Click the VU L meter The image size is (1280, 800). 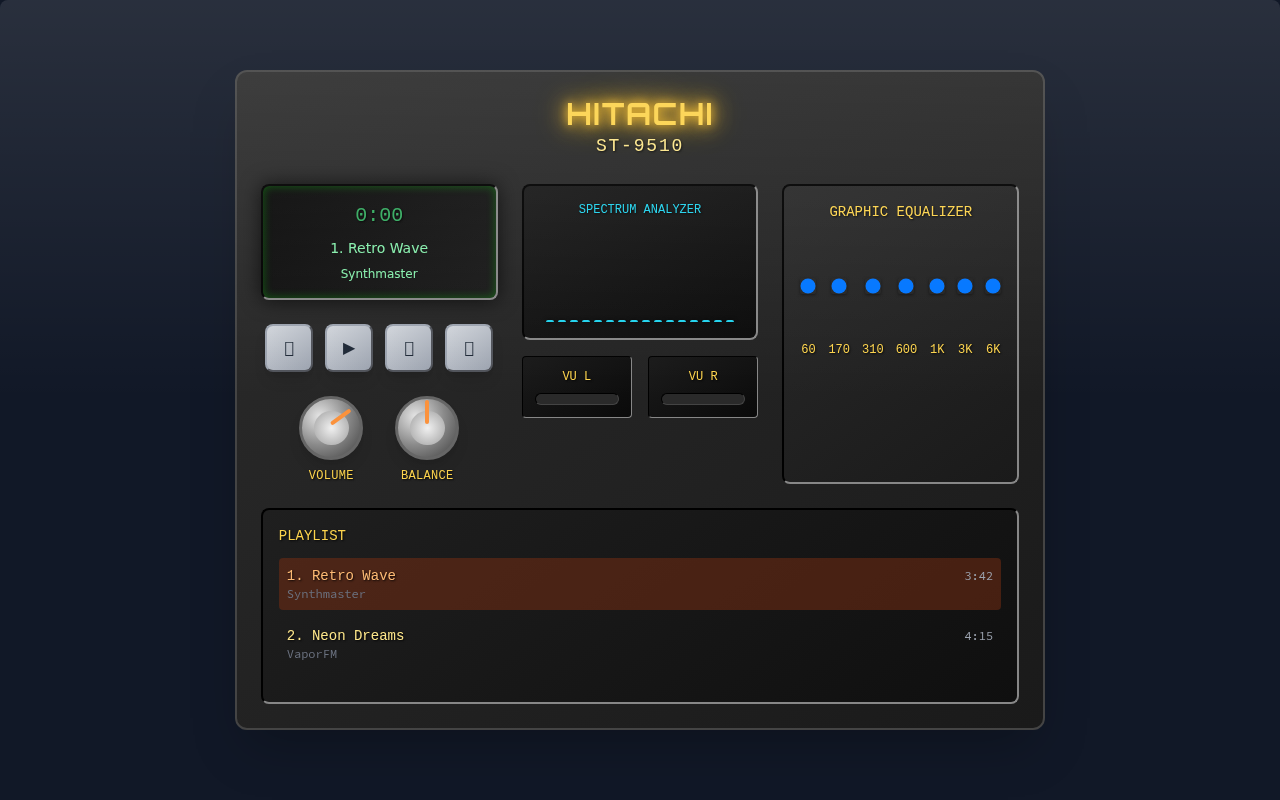click(x=576, y=387)
